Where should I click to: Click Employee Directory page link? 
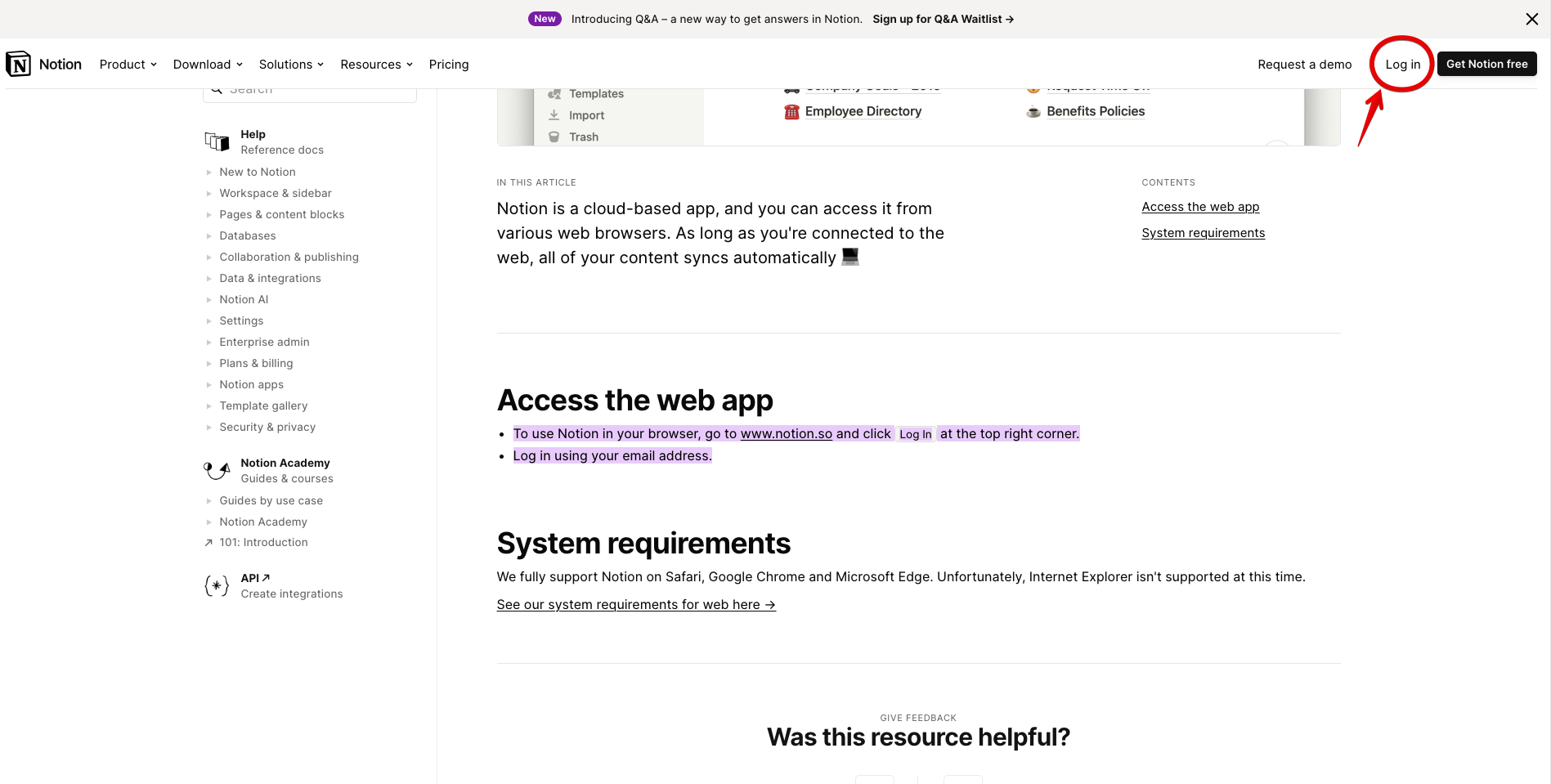[863, 111]
